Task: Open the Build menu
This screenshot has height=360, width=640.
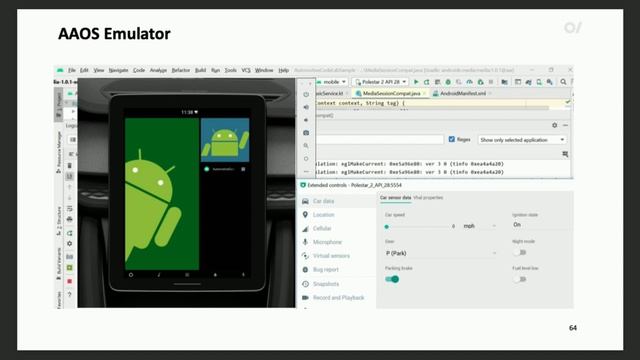Action: click(200, 70)
